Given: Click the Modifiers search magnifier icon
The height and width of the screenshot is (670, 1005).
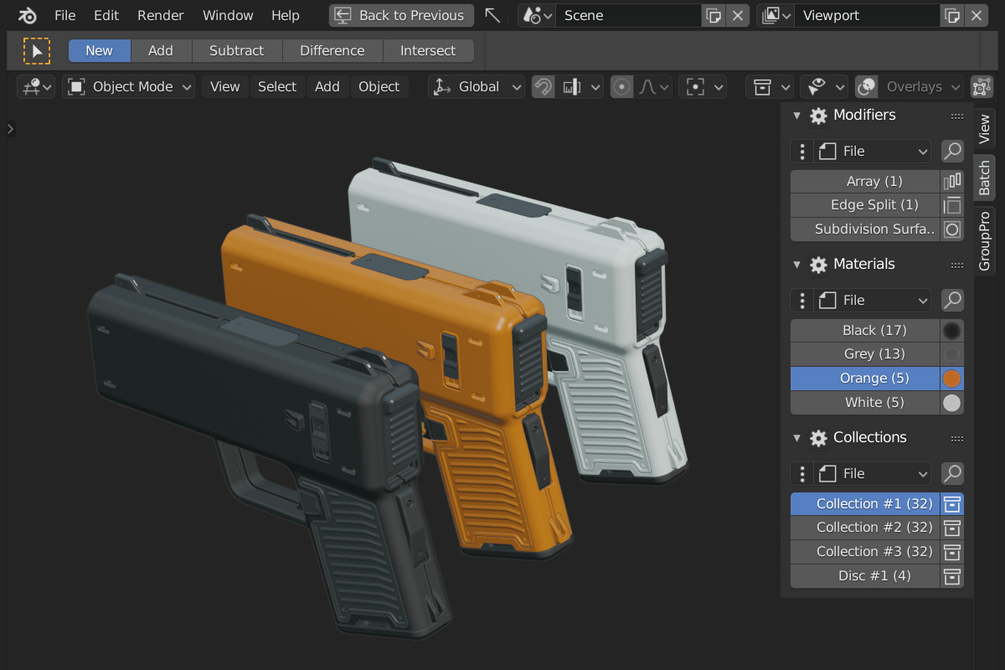Looking at the screenshot, I should pyautogui.click(x=952, y=151).
